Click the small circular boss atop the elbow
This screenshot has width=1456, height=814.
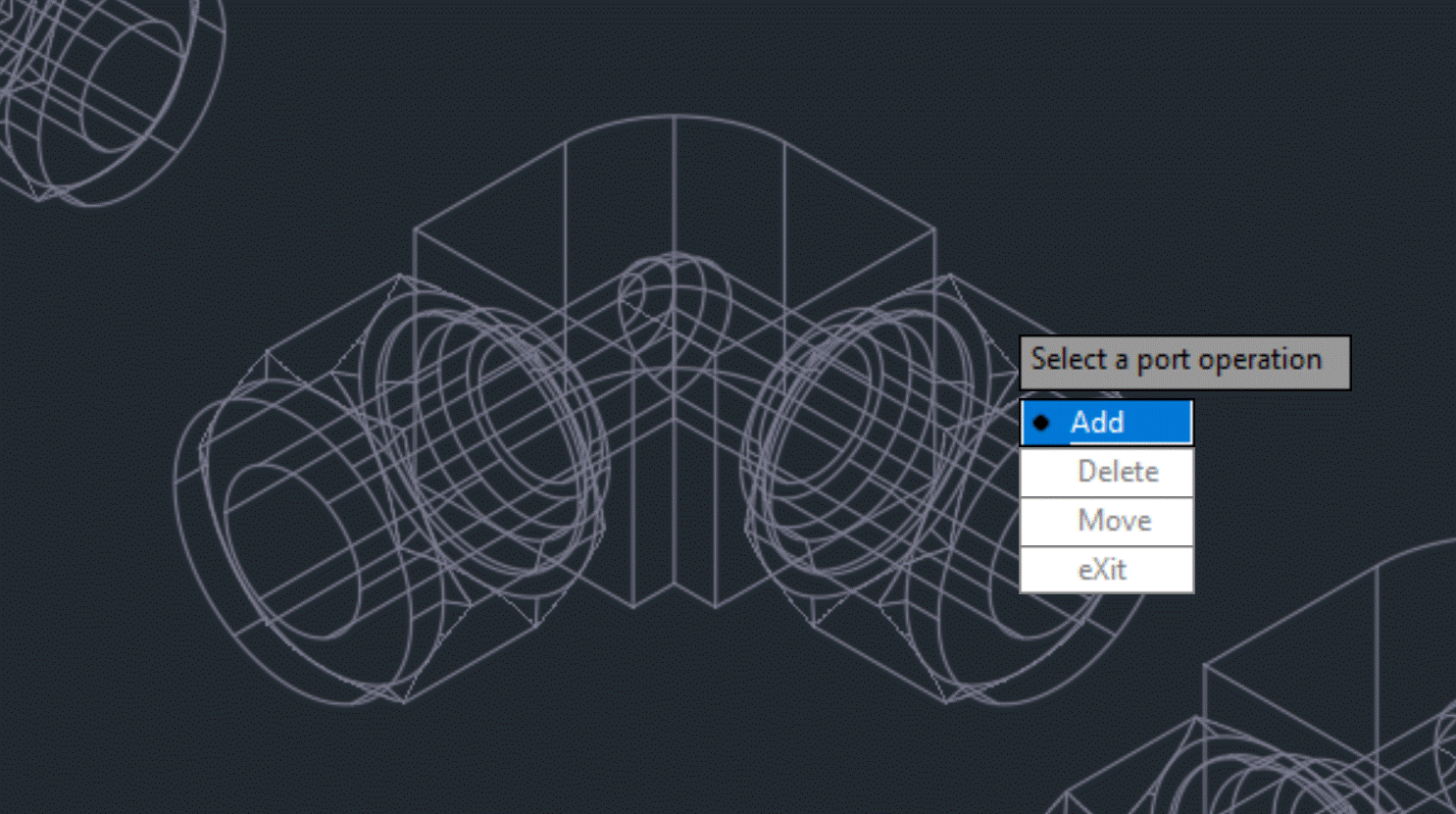(672, 294)
